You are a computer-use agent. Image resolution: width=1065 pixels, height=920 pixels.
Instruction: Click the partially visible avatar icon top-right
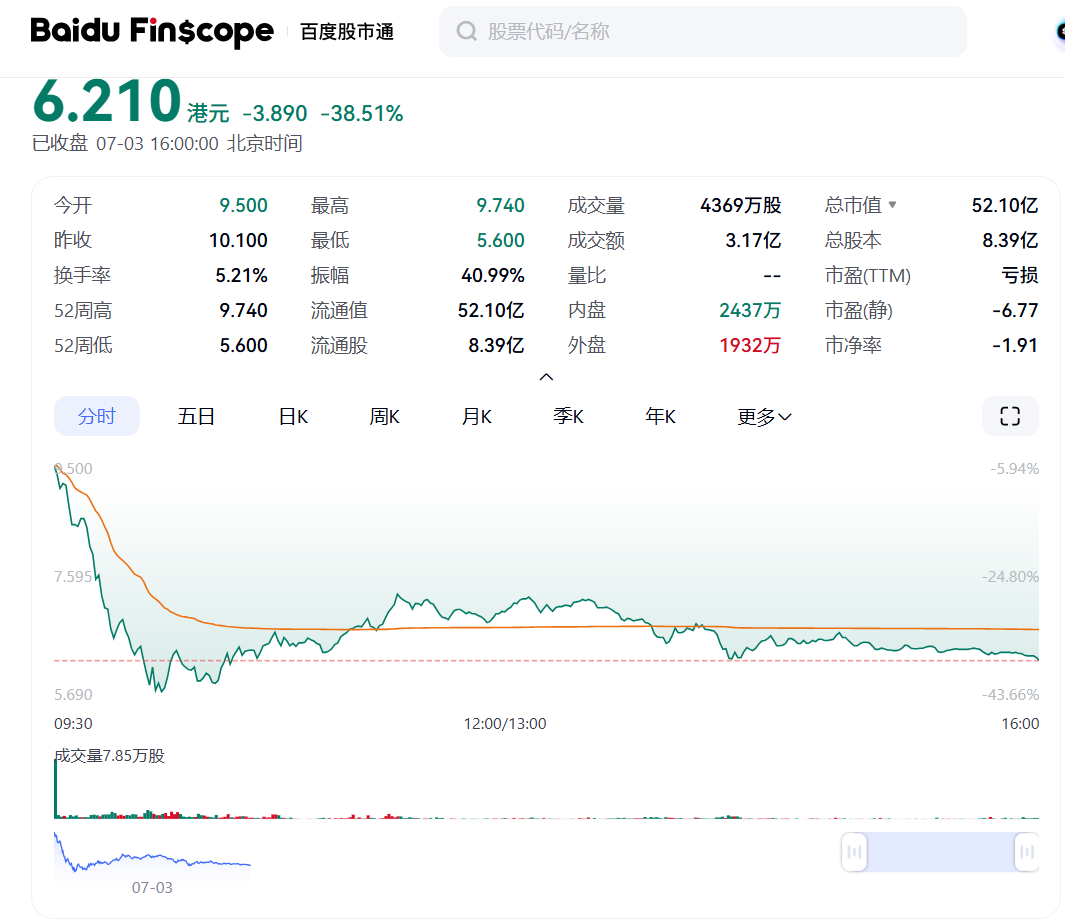[x=1060, y=31]
